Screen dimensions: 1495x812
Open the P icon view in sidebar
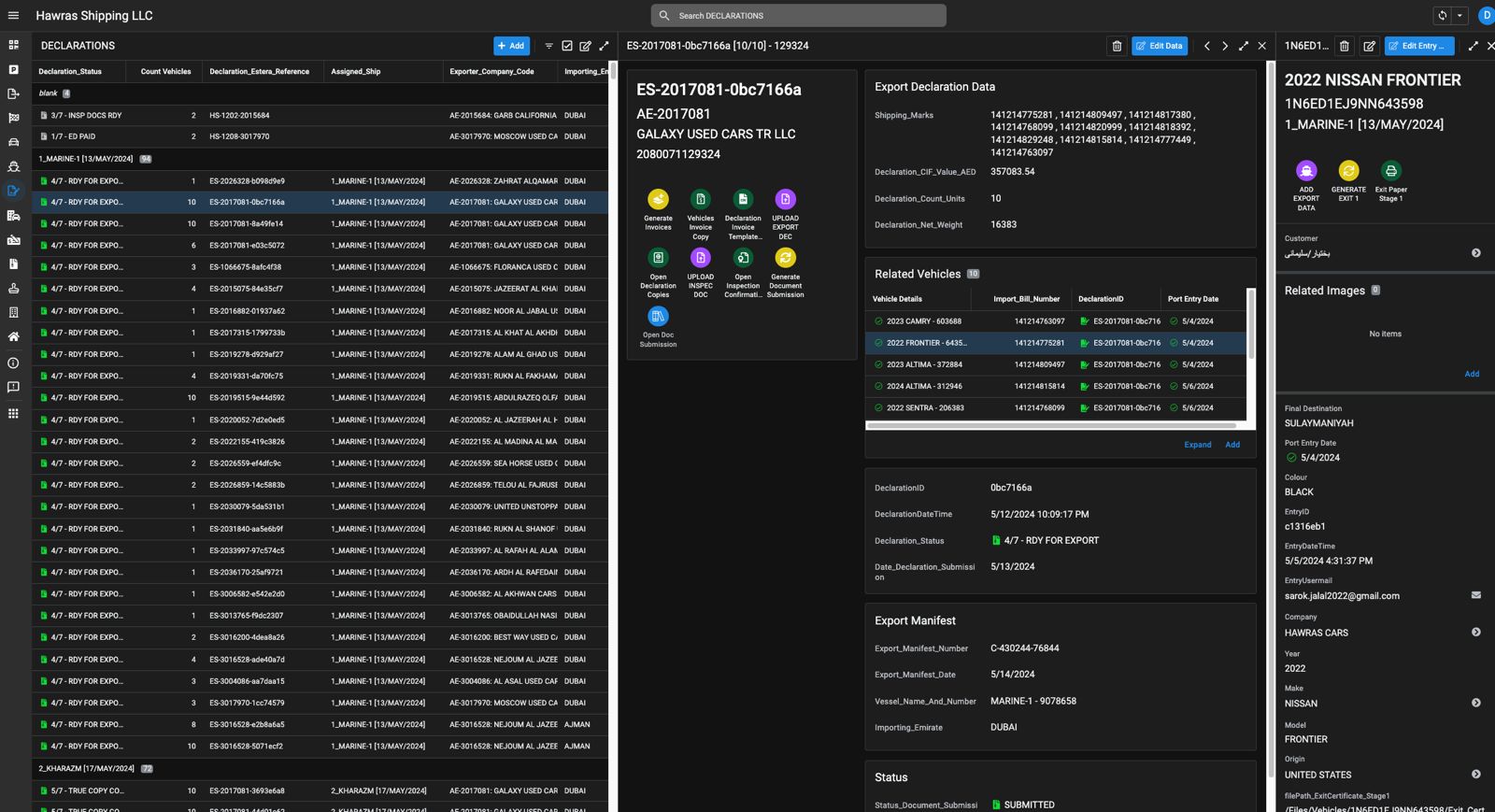pos(13,69)
